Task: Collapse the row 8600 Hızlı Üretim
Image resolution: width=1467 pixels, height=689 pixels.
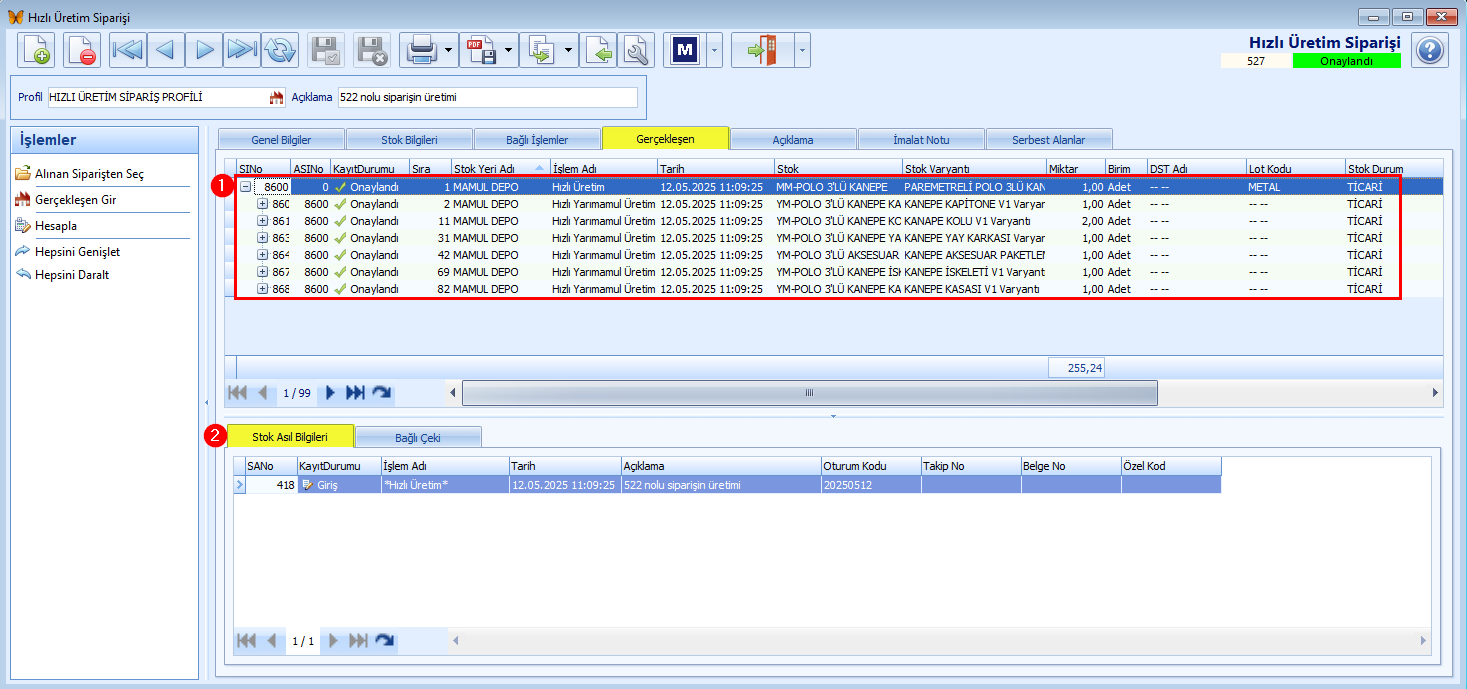Action: 245,187
